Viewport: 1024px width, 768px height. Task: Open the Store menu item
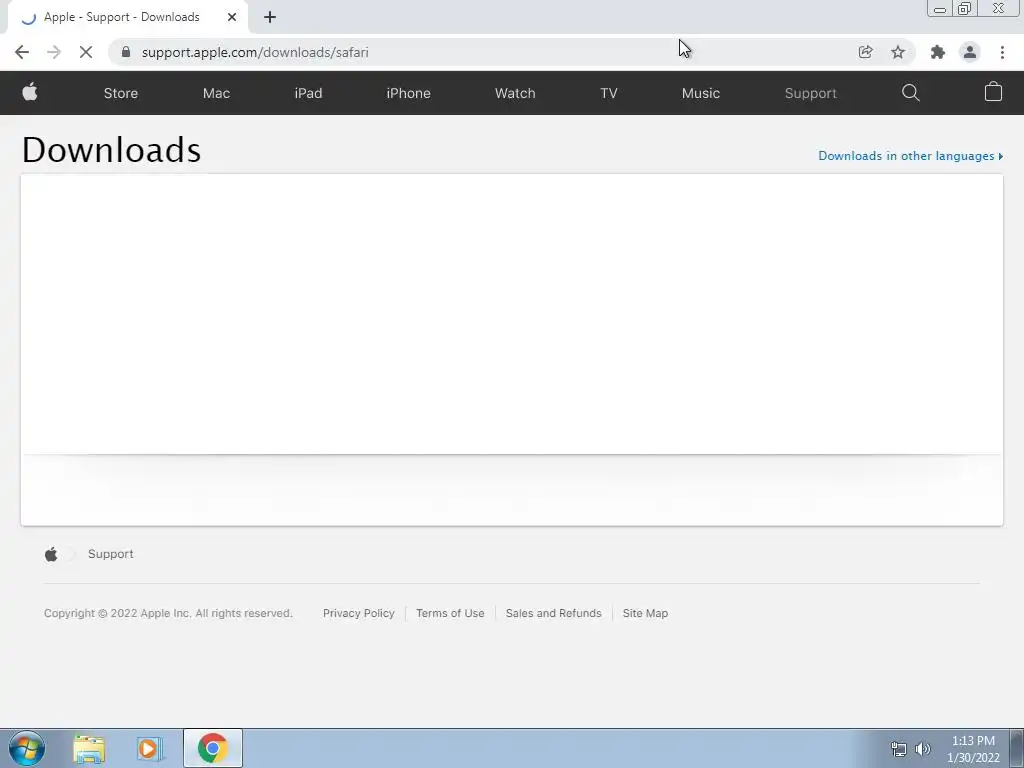[121, 93]
